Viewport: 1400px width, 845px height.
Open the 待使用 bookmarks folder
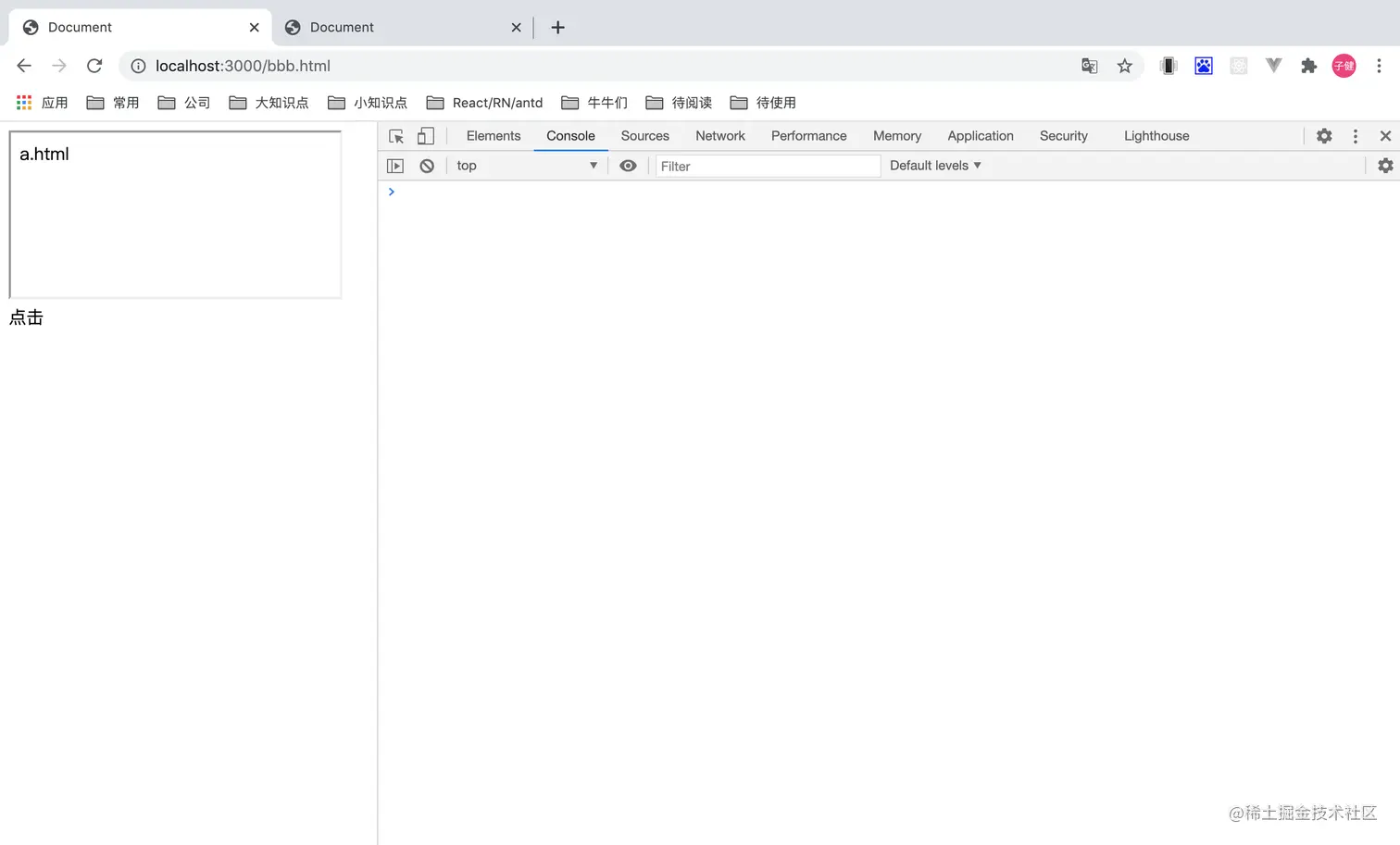click(763, 103)
